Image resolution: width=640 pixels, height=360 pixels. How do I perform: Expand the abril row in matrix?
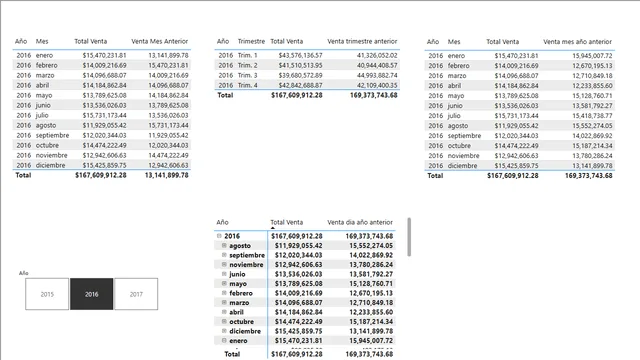click(x=224, y=312)
